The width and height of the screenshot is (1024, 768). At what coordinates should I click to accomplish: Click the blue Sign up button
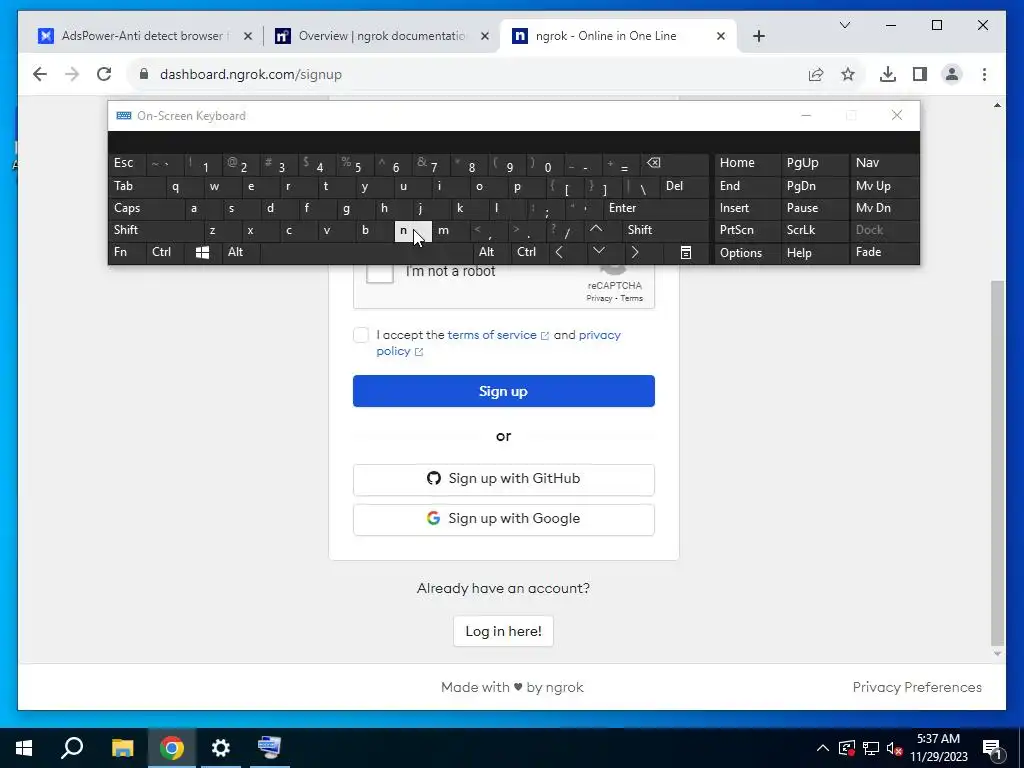[x=504, y=391]
